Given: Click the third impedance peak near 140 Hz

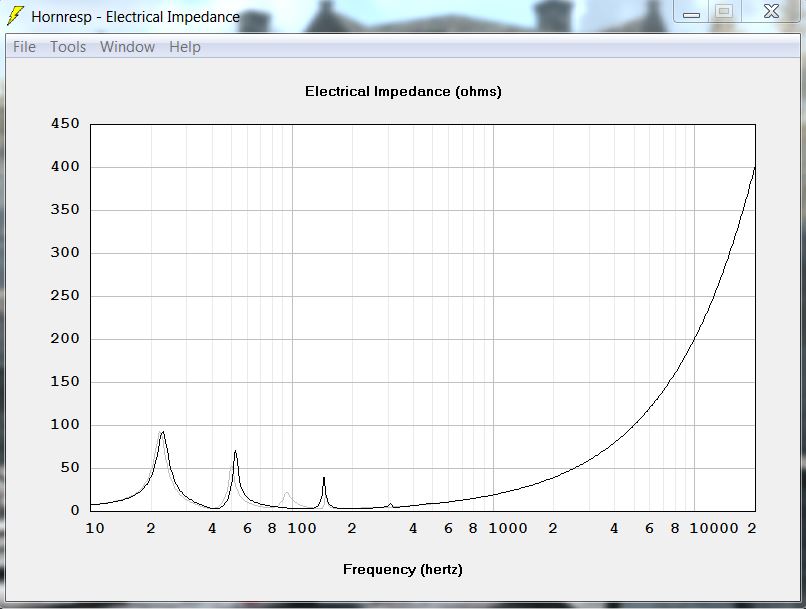Looking at the screenshot, I should coord(324,478).
